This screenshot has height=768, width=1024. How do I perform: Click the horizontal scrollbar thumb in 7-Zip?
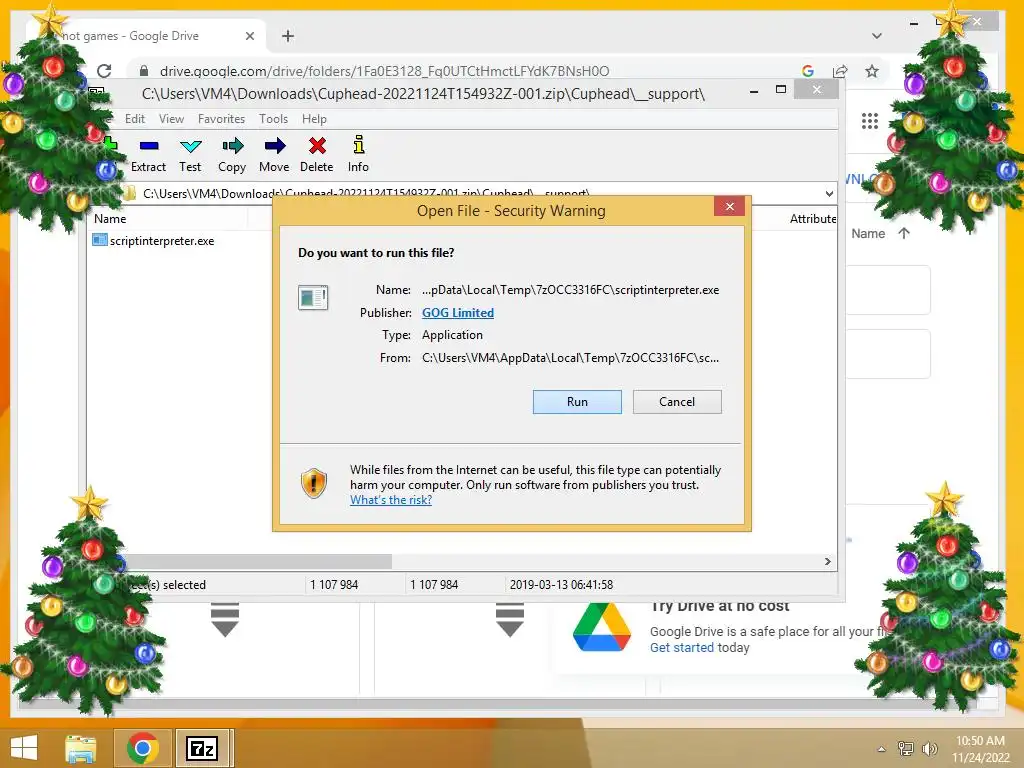point(257,562)
